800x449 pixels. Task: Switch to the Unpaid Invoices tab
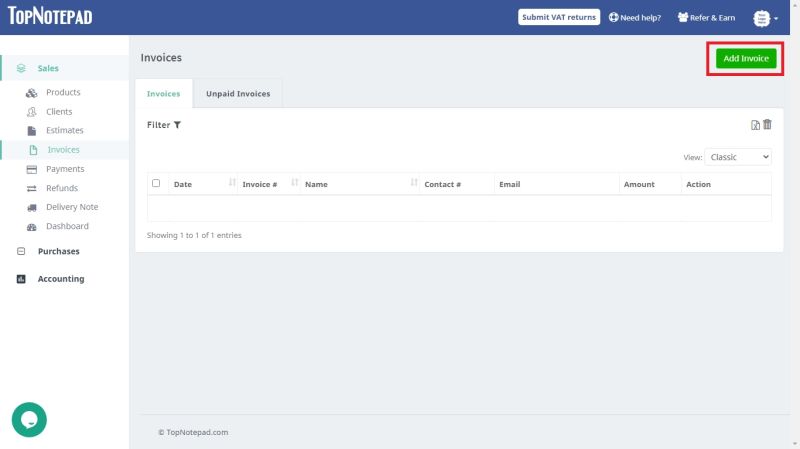pos(238,94)
